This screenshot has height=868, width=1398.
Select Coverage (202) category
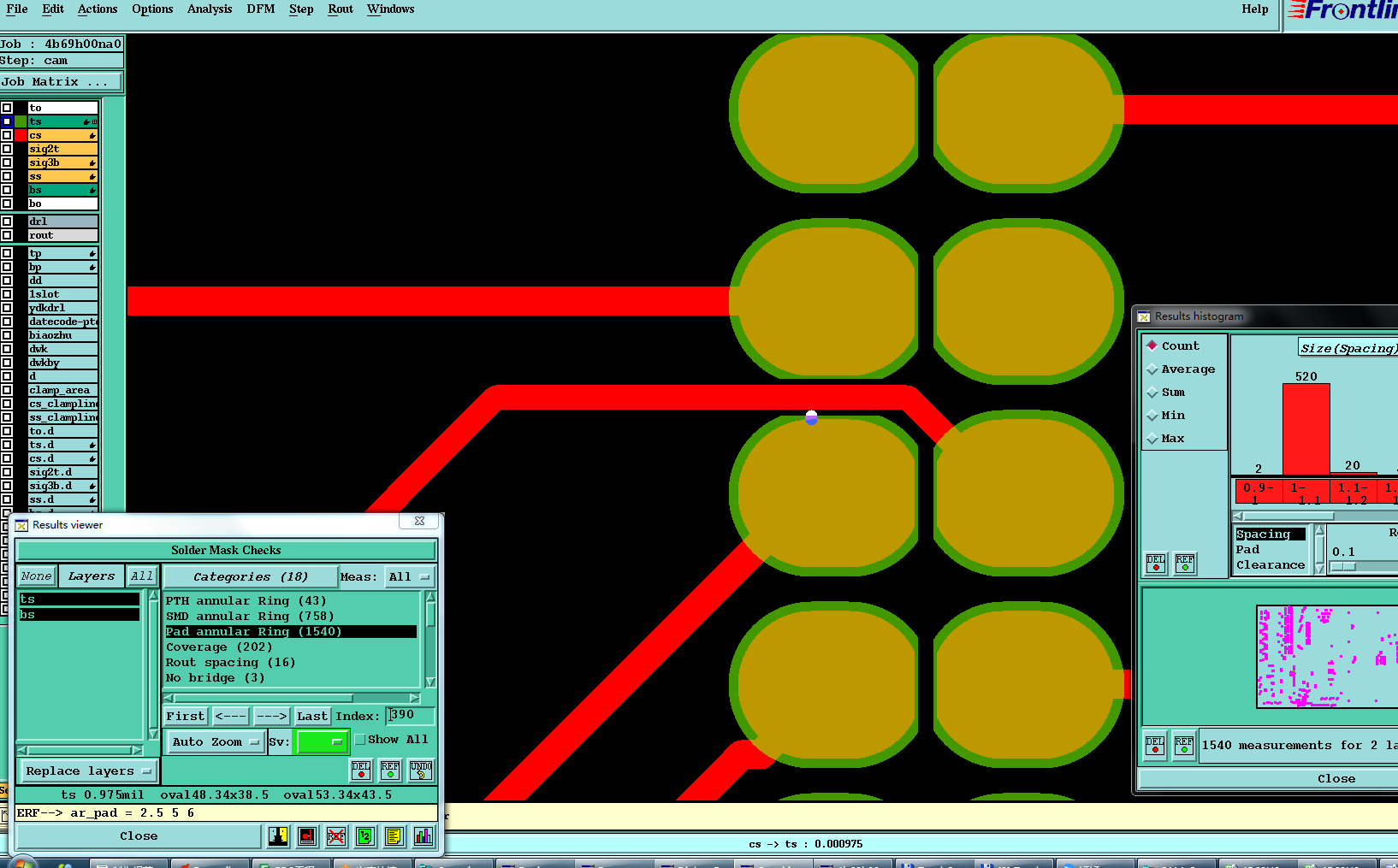[x=219, y=647]
